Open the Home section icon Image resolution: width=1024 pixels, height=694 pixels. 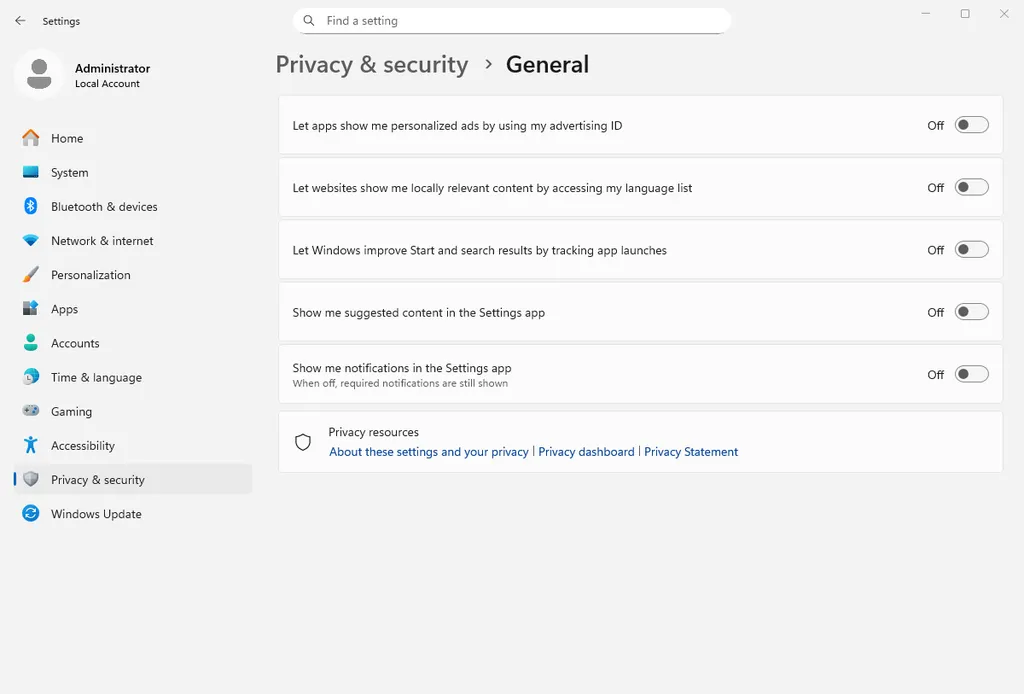(30, 138)
